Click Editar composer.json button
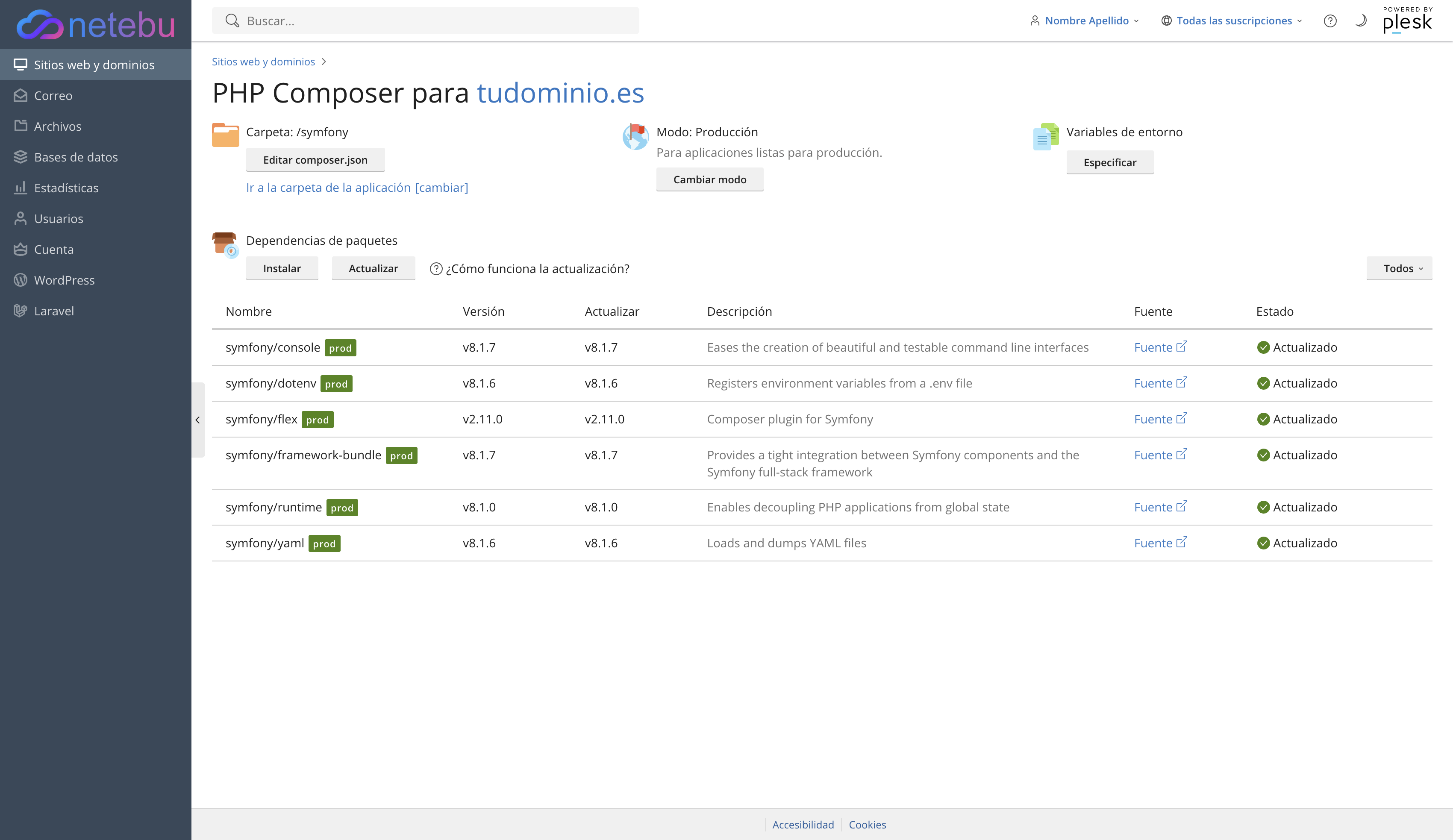The height and width of the screenshot is (840, 1453). tap(315, 160)
